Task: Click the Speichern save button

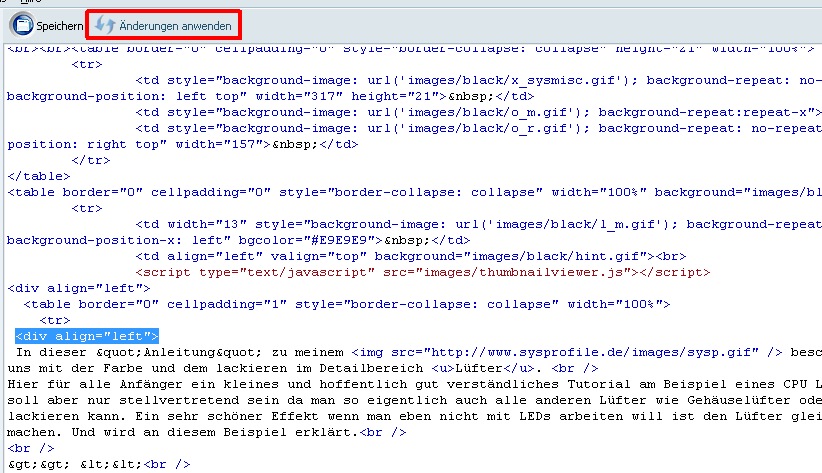Action: pos(46,25)
